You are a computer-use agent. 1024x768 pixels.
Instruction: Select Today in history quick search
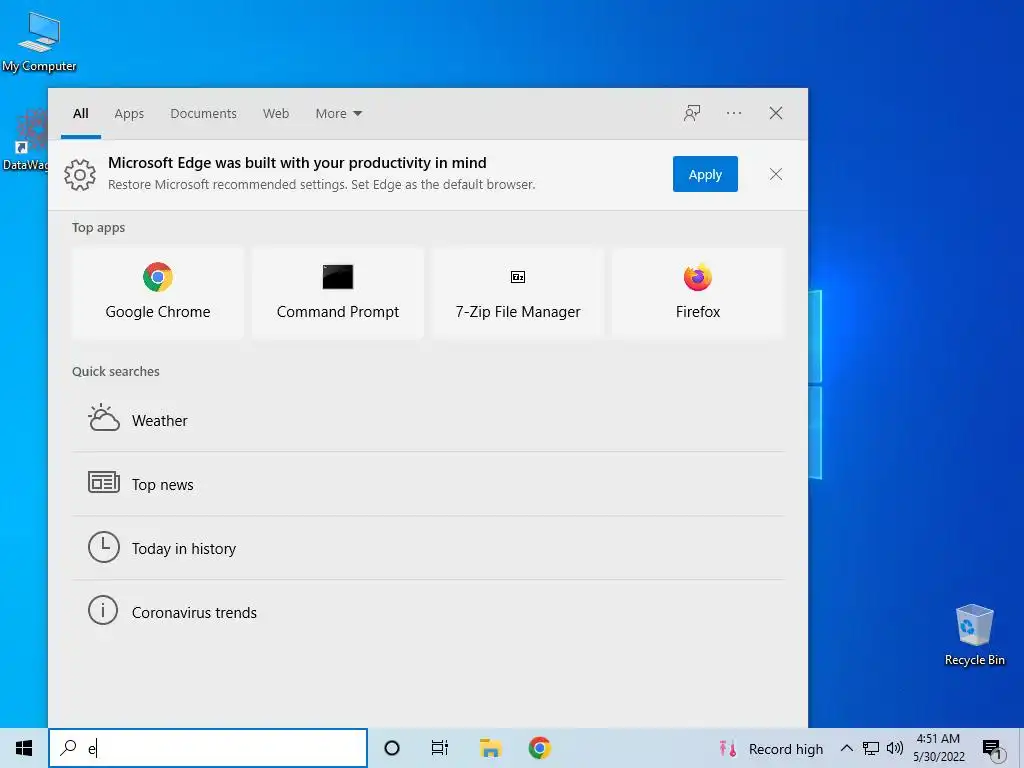click(428, 548)
